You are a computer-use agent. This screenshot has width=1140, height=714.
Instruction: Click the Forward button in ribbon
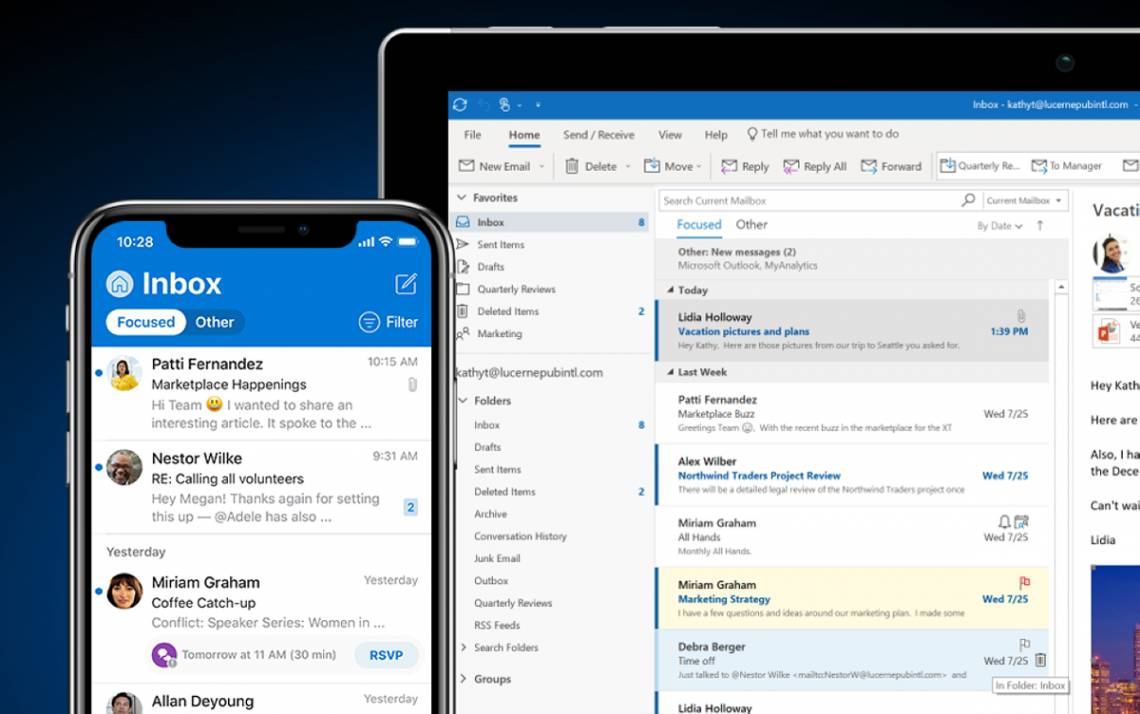[891, 167]
